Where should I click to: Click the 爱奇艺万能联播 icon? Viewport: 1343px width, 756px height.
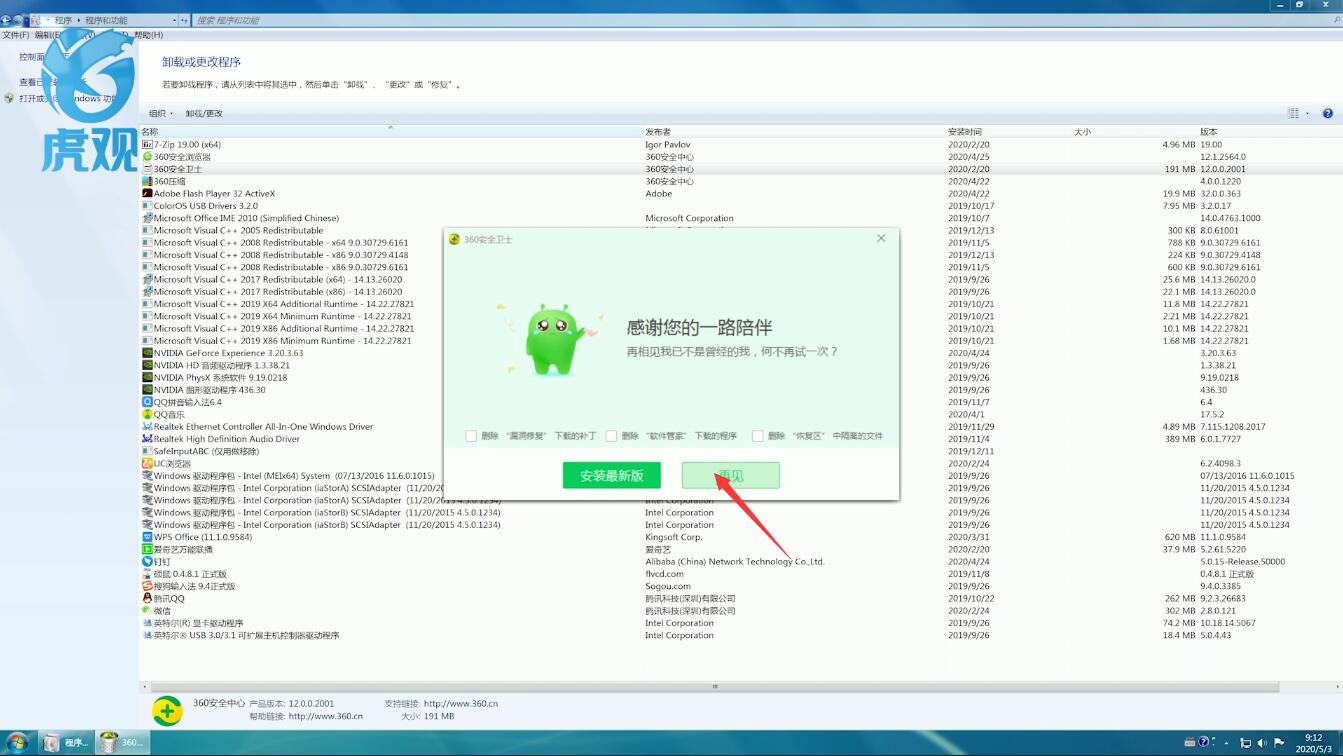tap(147, 549)
